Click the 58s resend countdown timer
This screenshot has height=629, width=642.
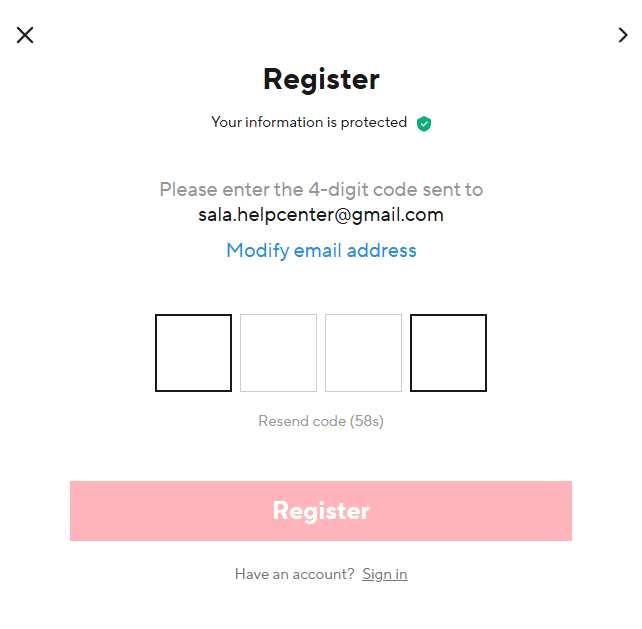(x=367, y=421)
